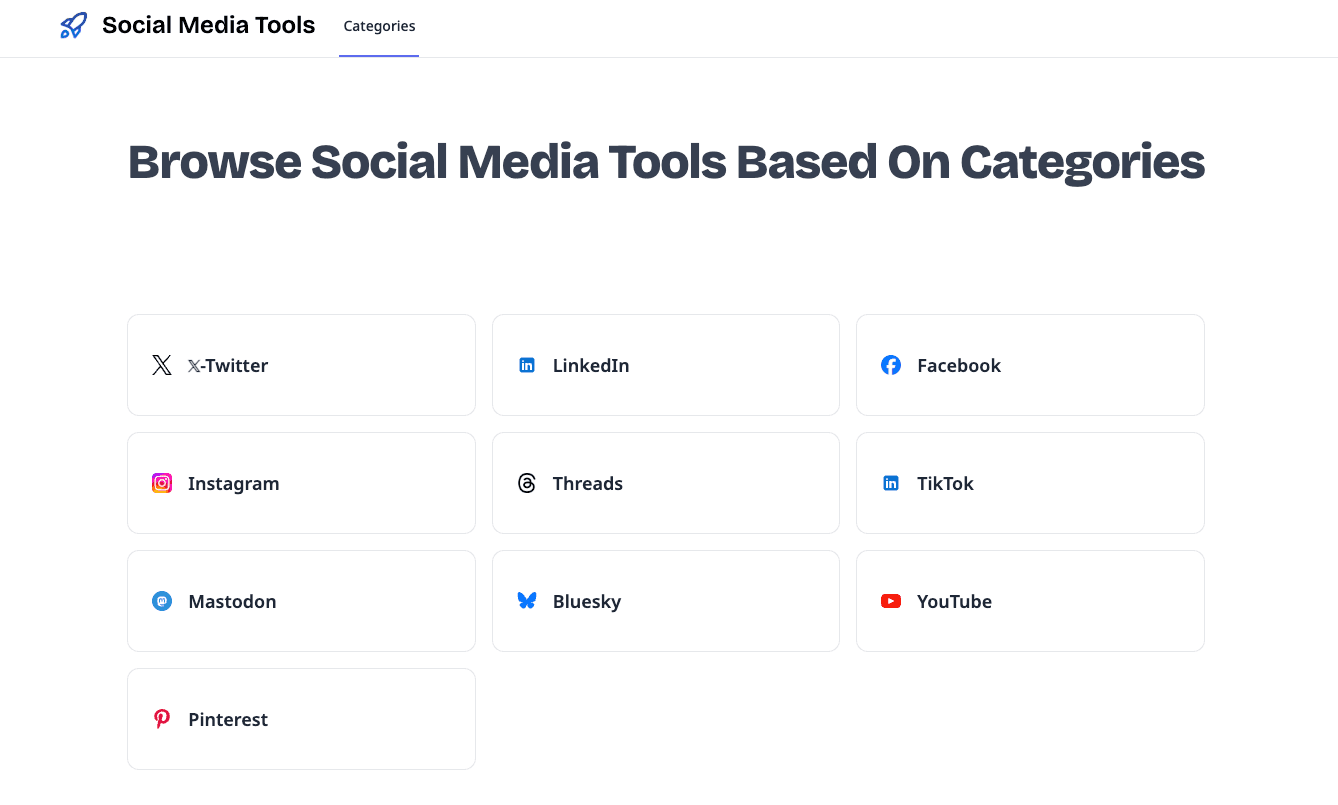Open the X-Twitter category link
The height and width of the screenshot is (805, 1338).
228,366
